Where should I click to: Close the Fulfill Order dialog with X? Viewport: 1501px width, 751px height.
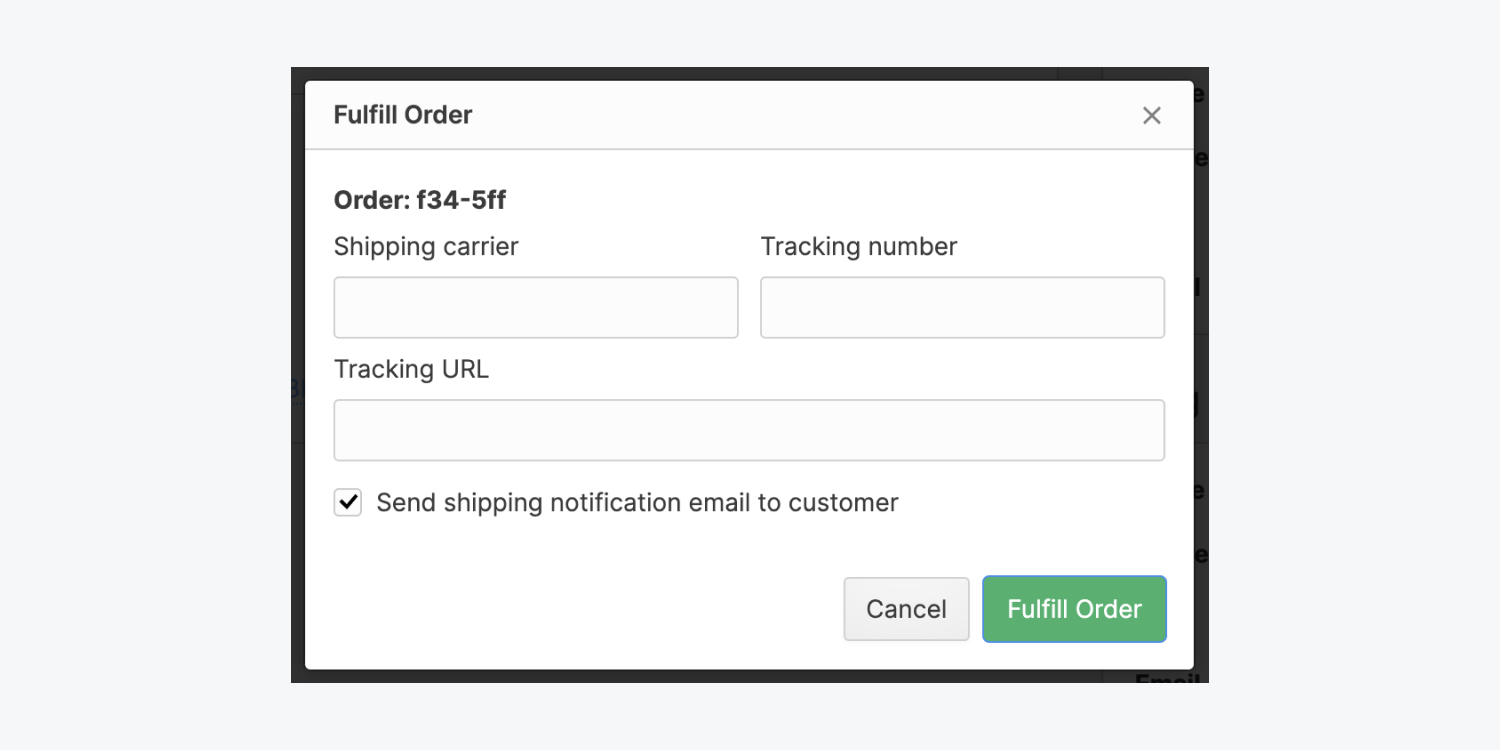(1152, 115)
